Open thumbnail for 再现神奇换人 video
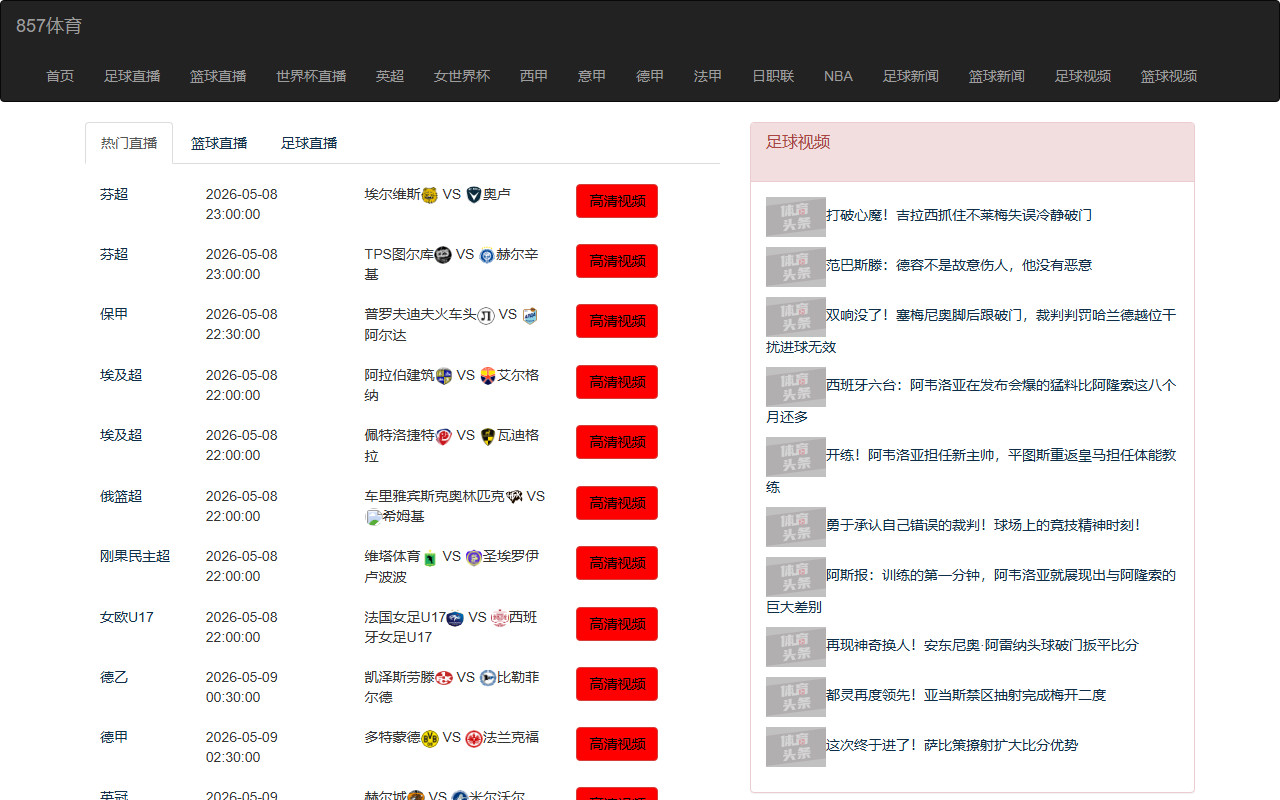The height and width of the screenshot is (800, 1280). pyautogui.click(x=796, y=647)
